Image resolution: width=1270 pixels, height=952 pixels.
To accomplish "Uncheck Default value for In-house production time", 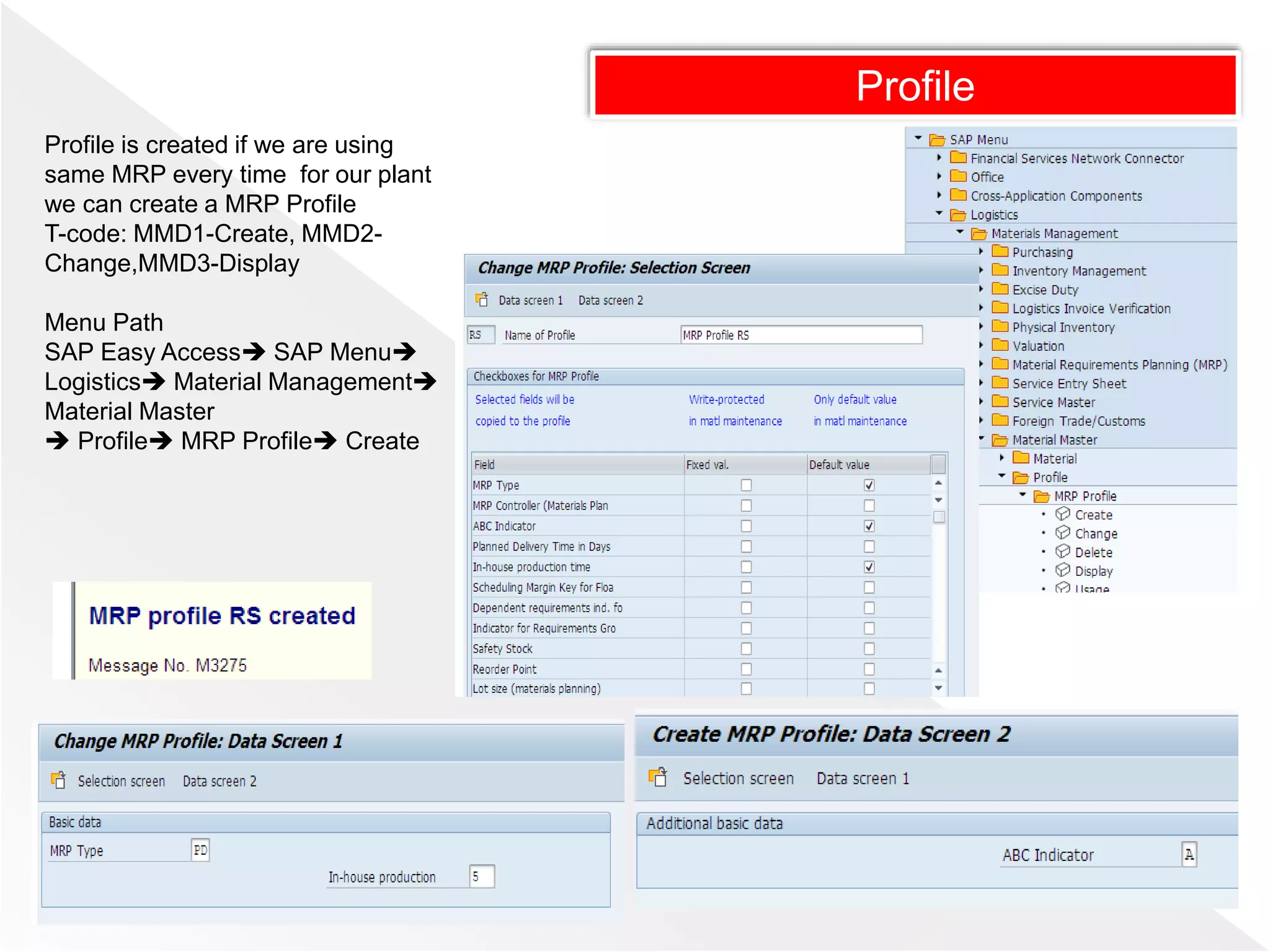I will coord(869,567).
